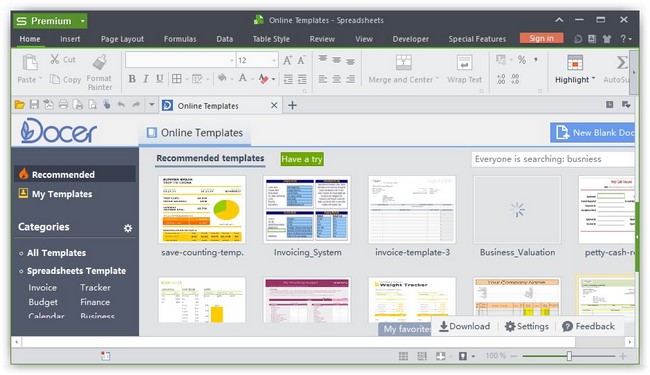Open the Data ribbon tab
This screenshot has width=650, height=375.
click(224, 39)
